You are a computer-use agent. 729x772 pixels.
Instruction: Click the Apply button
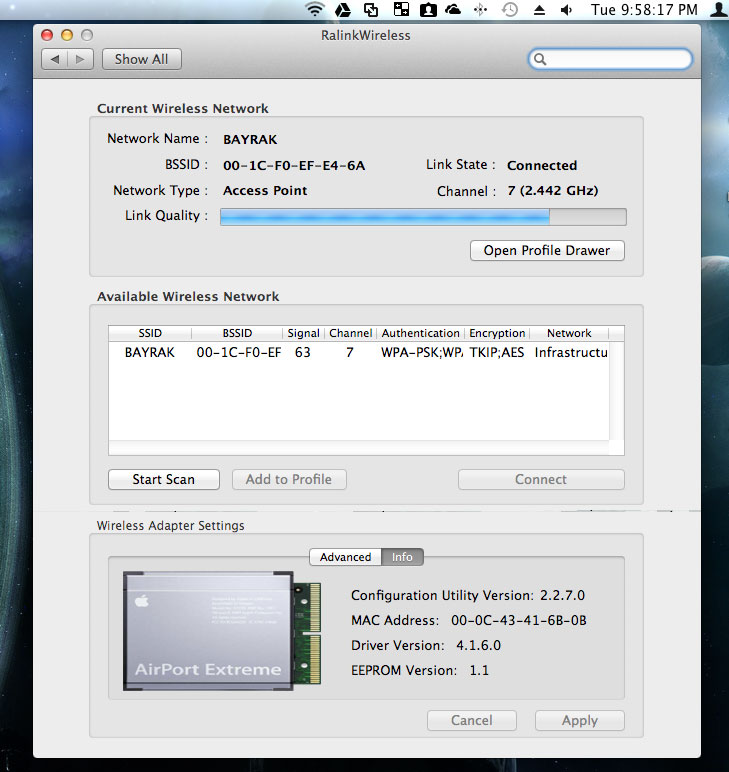click(x=580, y=721)
